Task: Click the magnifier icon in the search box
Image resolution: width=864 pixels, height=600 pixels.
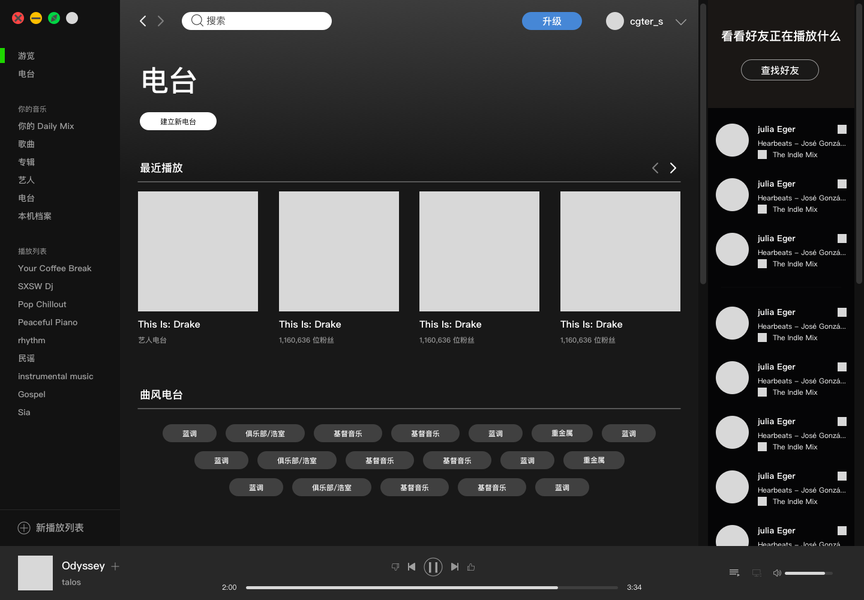Action: coord(197,21)
